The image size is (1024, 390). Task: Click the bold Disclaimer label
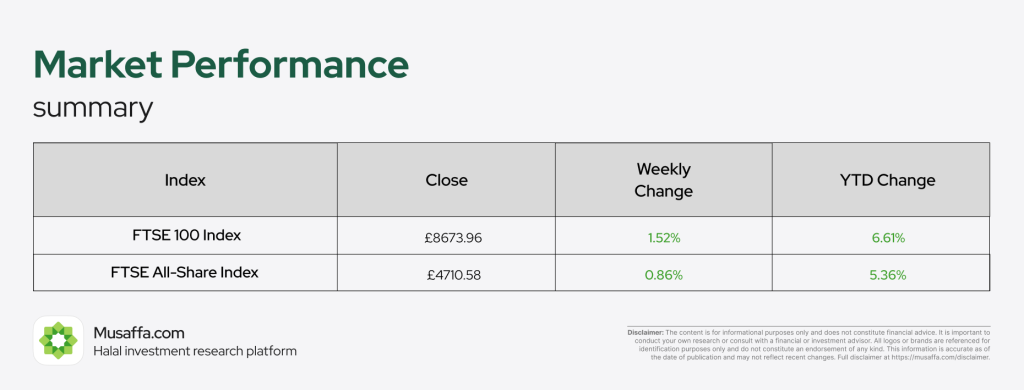point(645,333)
